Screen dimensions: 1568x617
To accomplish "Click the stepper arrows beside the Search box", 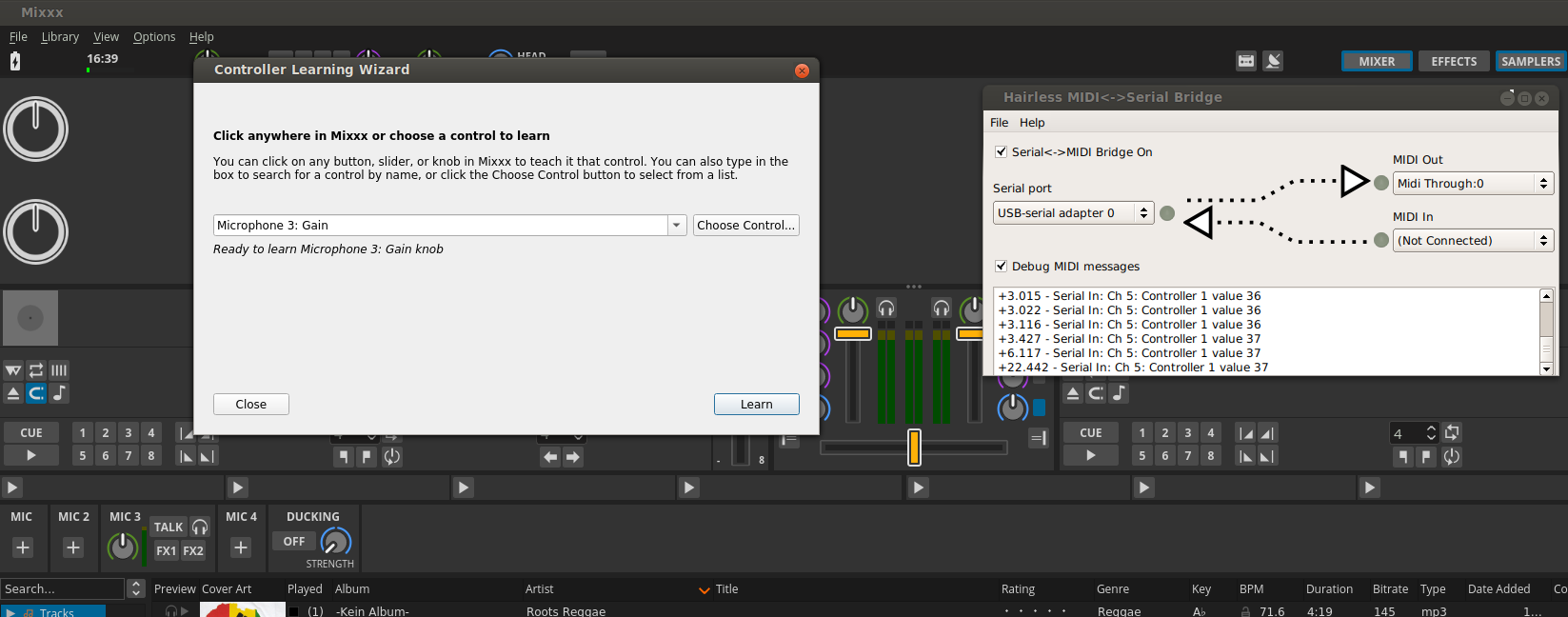I will 136,588.
